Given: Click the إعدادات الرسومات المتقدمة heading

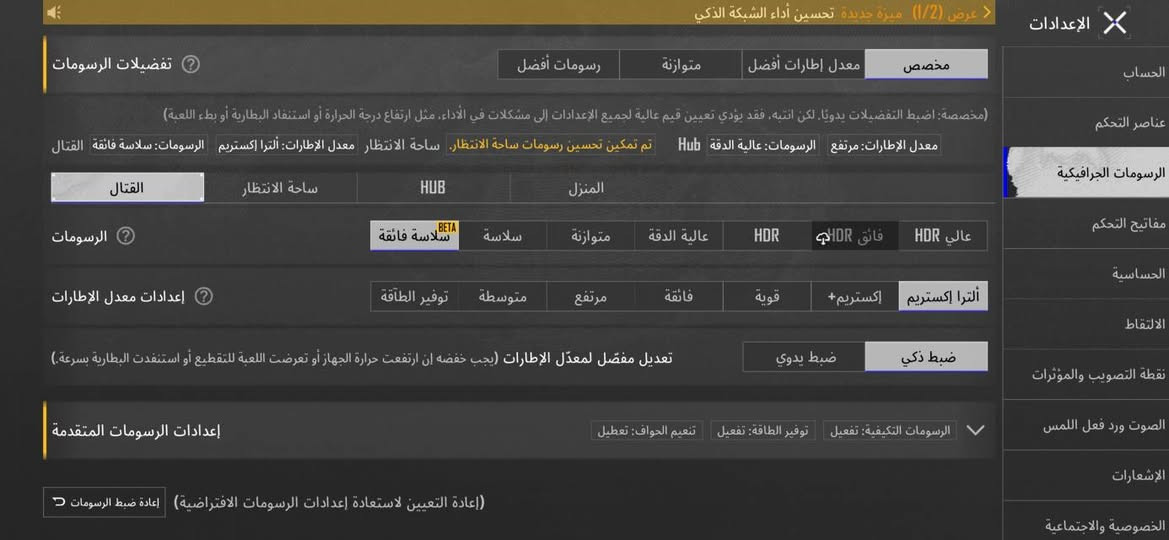Looking at the screenshot, I should (x=136, y=431).
